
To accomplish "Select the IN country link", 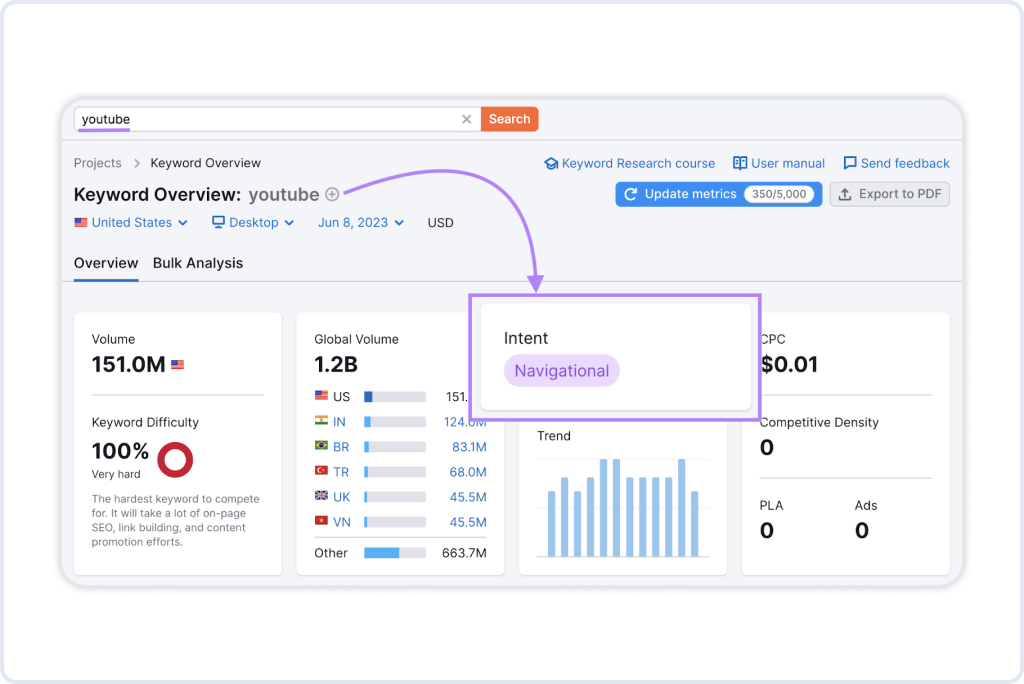I will click(339, 422).
